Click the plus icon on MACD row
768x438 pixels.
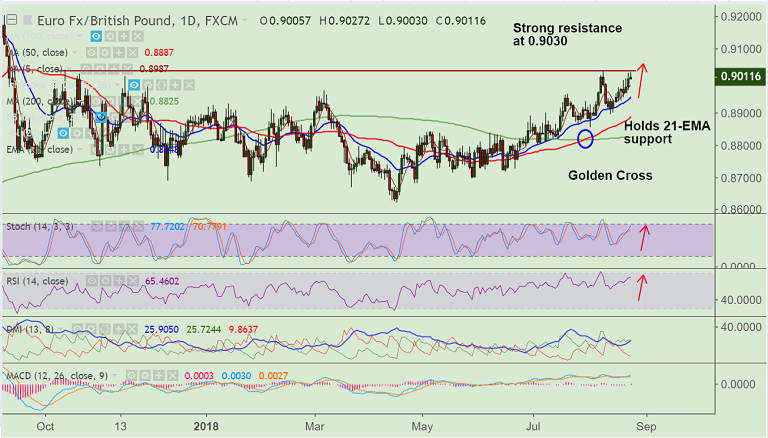pyautogui.click(x=159, y=376)
